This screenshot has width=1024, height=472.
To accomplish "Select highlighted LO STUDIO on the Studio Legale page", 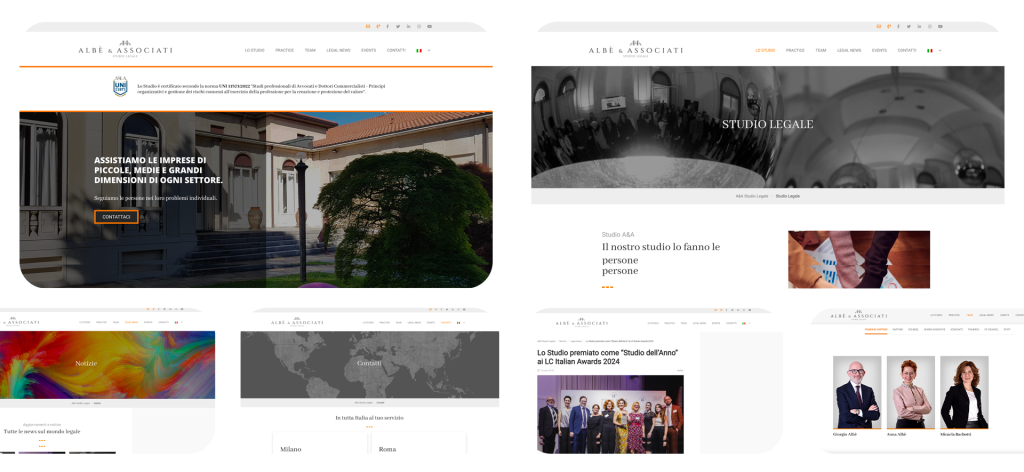I will [765, 50].
